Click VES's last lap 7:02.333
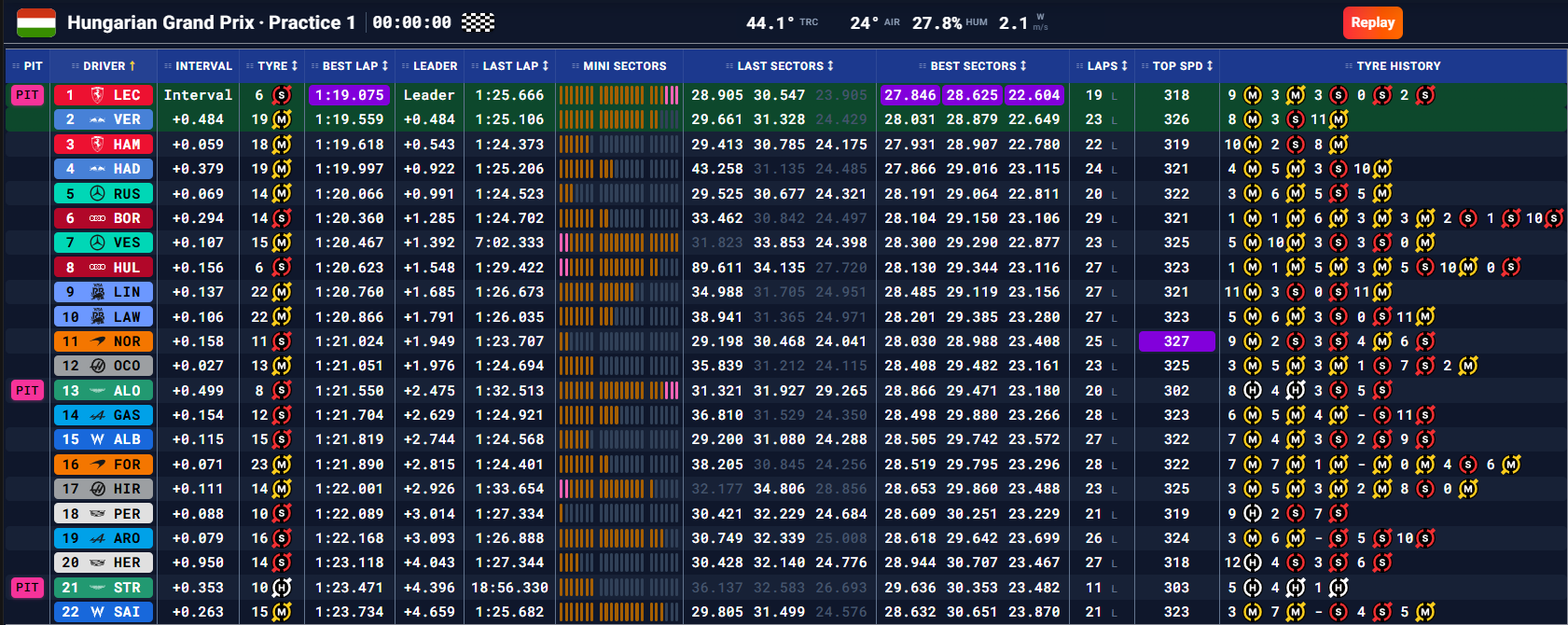Viewport: 1568px width, 625px height. [x=509, y=243]
